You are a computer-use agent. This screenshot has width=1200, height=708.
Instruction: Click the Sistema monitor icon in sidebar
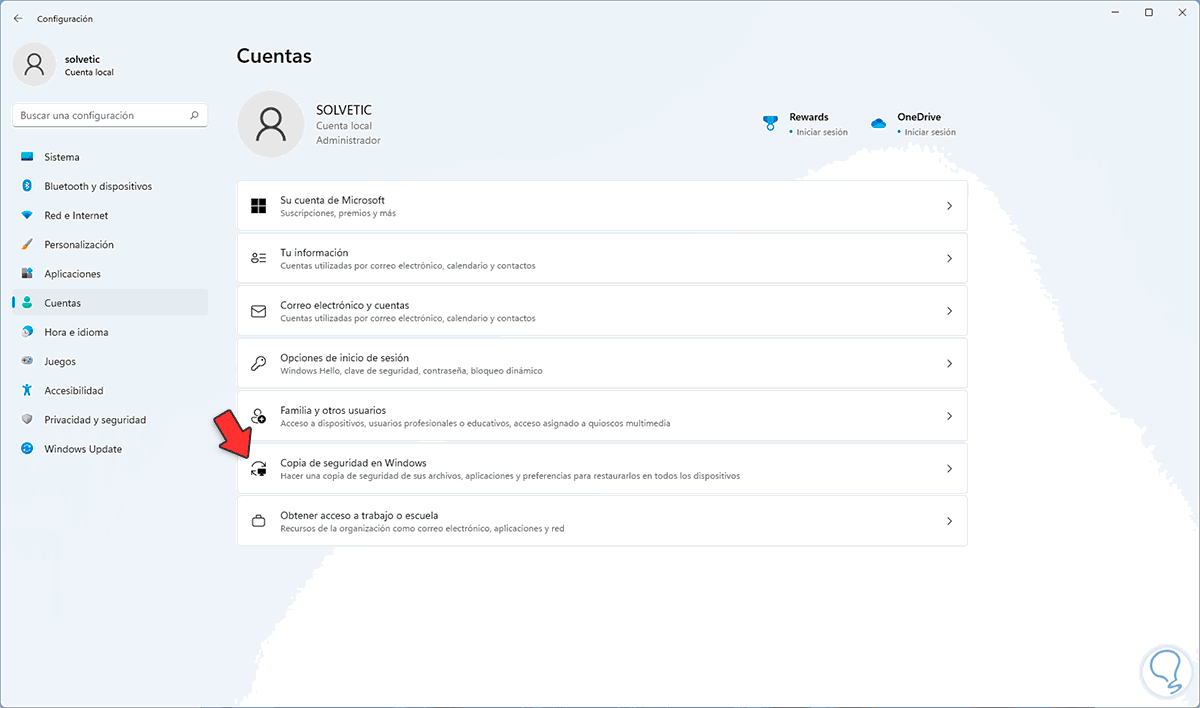click(27, 157)
